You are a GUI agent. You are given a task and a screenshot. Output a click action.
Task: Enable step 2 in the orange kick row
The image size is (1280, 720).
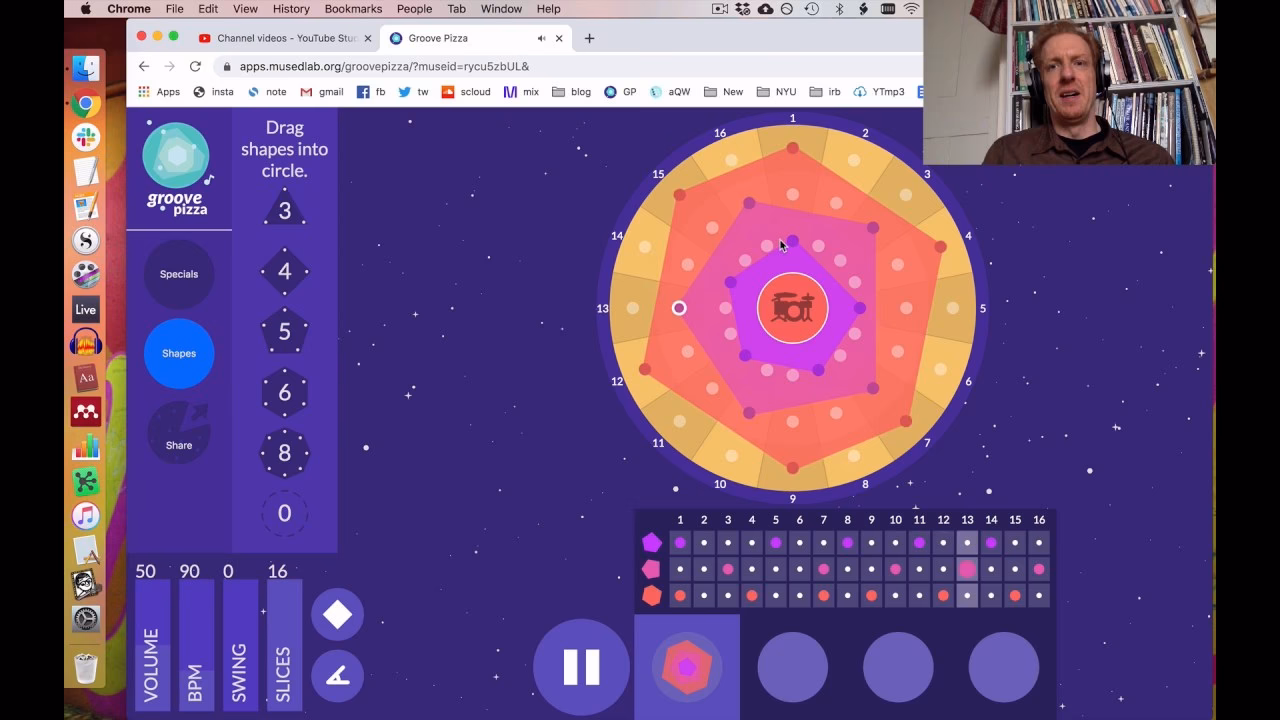point(703,596)
